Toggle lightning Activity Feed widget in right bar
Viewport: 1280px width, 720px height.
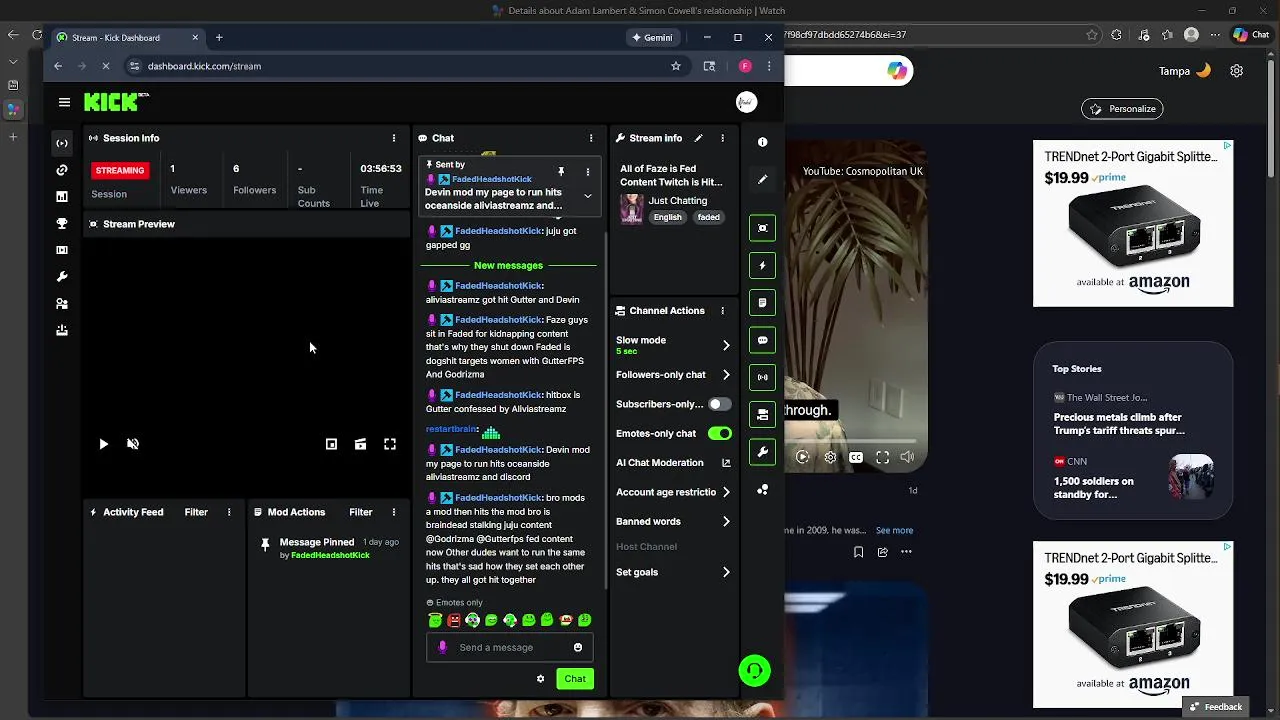762,266
